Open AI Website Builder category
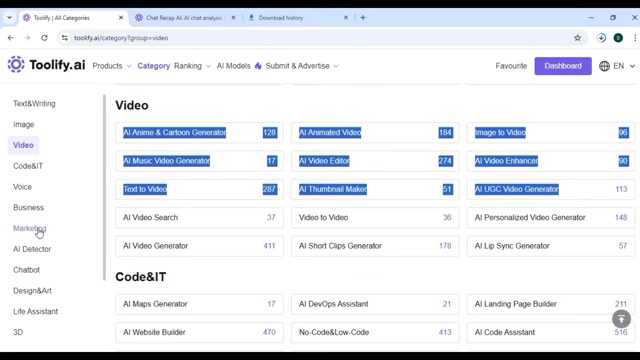Viewport: 640px width, 360px height. 199,332
